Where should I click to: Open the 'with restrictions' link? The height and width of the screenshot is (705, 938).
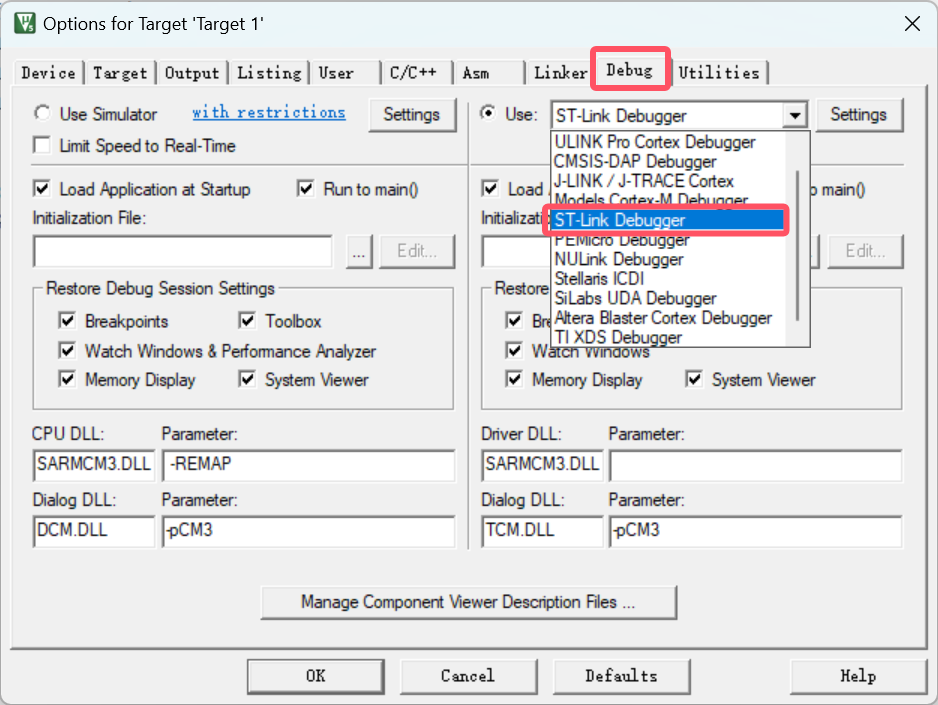click(269, 112)
